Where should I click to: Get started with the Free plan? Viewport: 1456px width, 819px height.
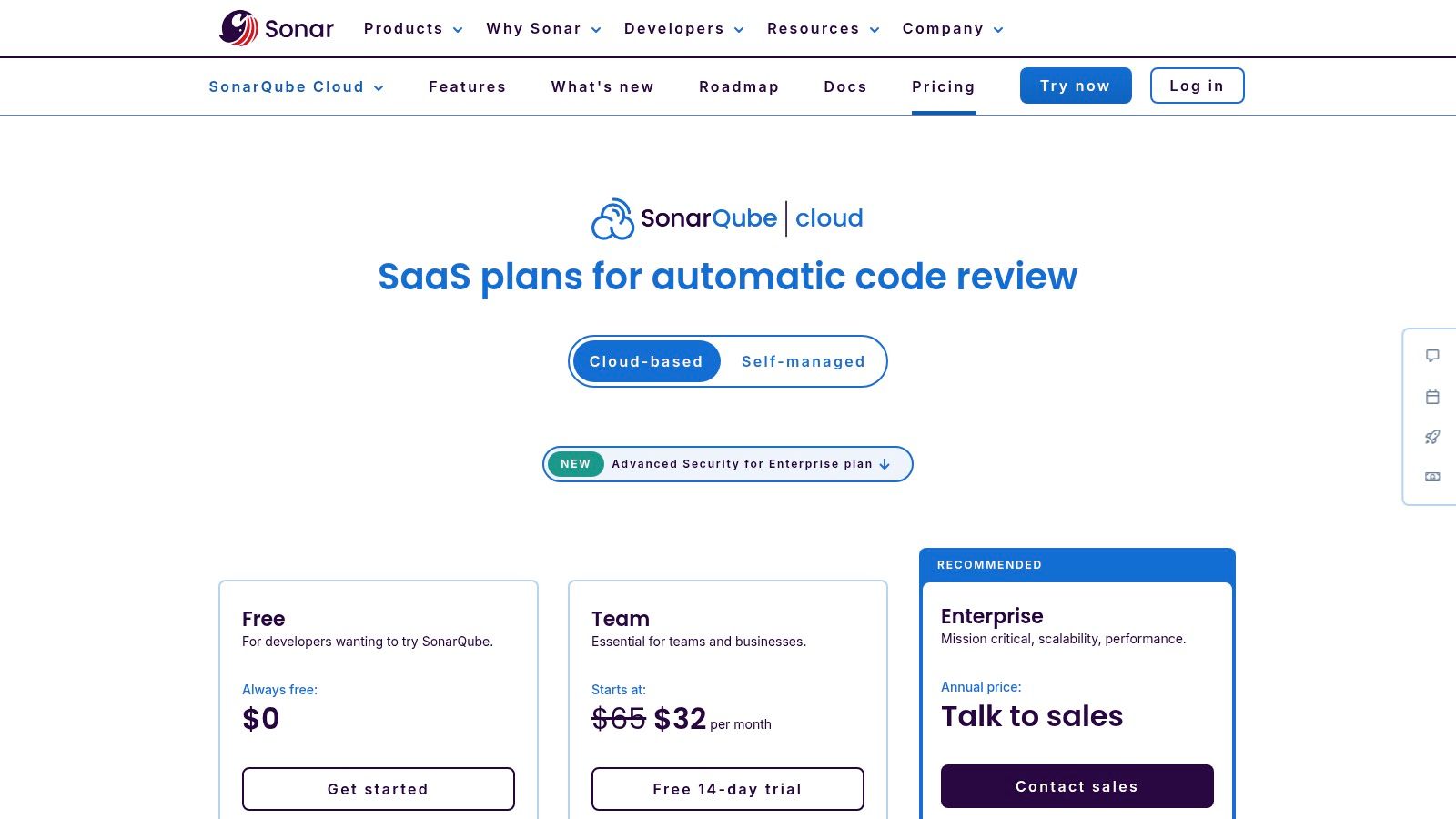379,789
